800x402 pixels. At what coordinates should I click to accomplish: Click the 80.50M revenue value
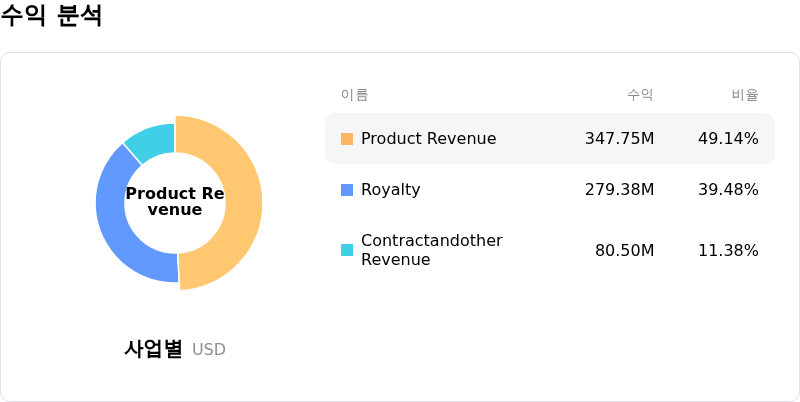pos(624,250)
